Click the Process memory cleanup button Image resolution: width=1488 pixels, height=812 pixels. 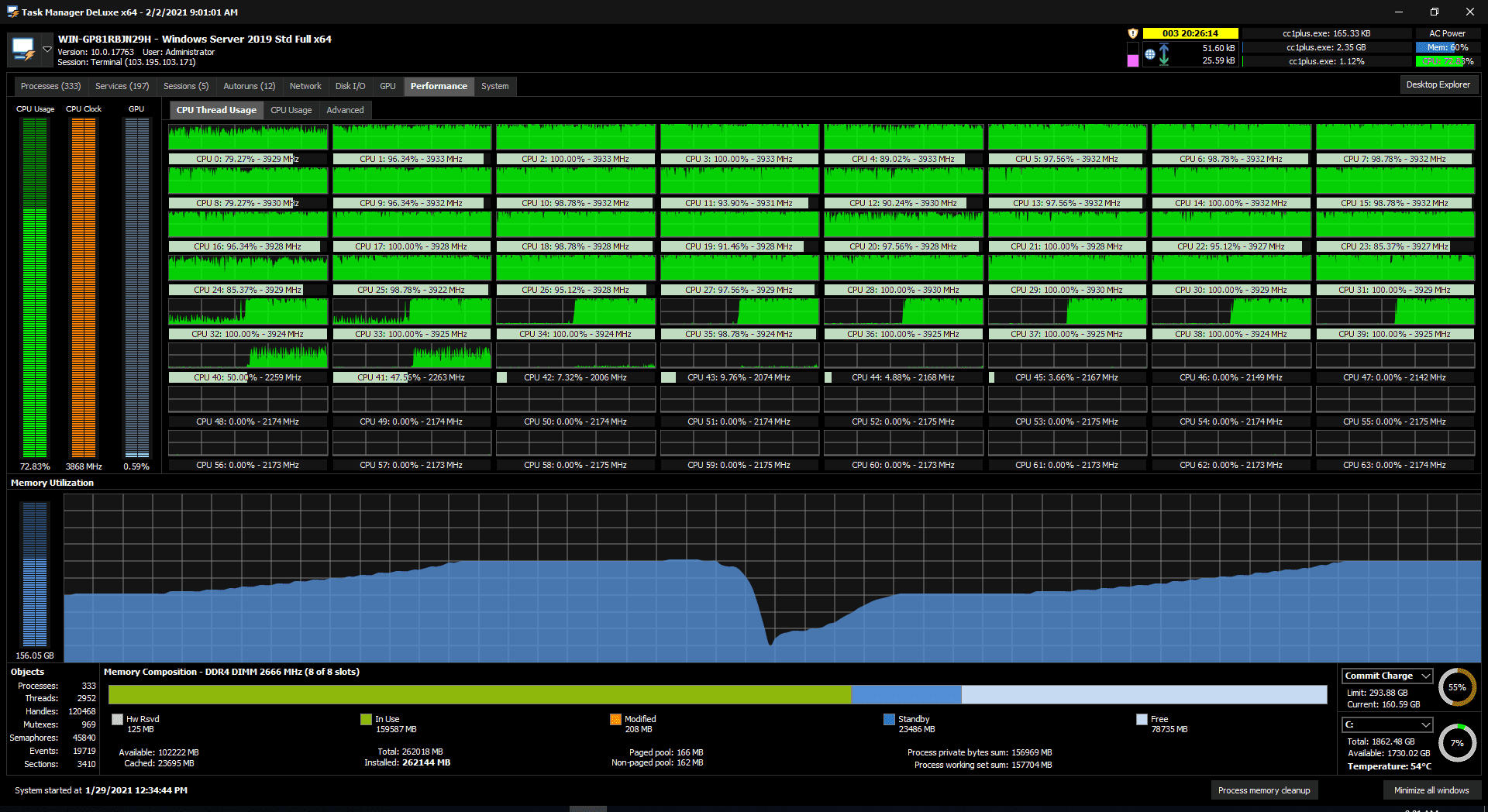(x=1264, y=790)
